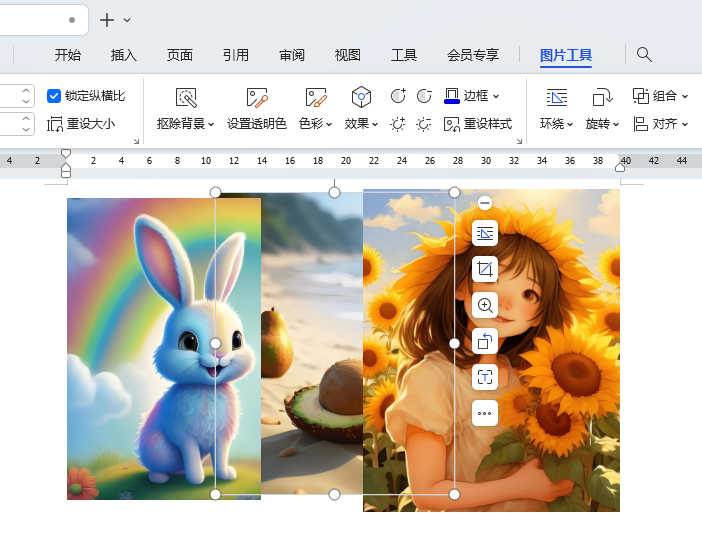Expand the 抠除背景 dropdown

coord(211,124)
